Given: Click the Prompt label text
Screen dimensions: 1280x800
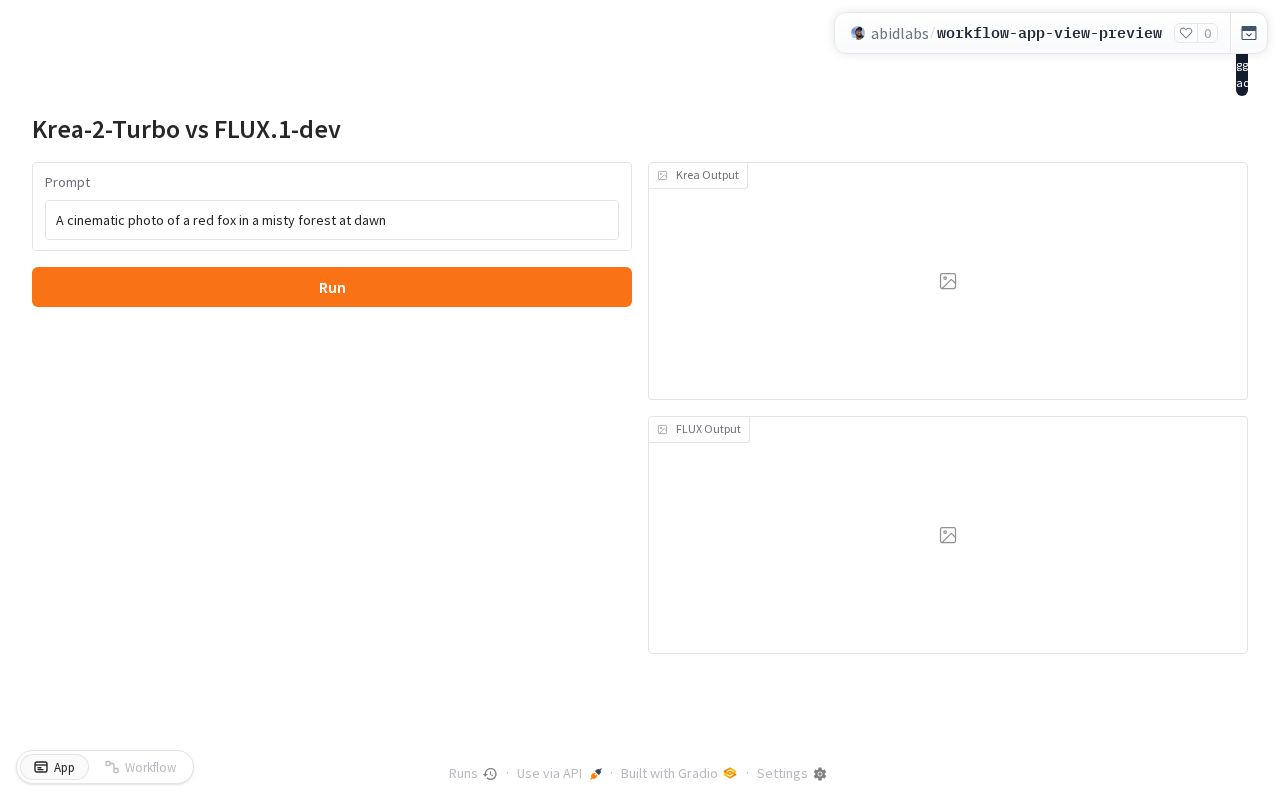Looking at the screenshot, I should coord(67,182).
